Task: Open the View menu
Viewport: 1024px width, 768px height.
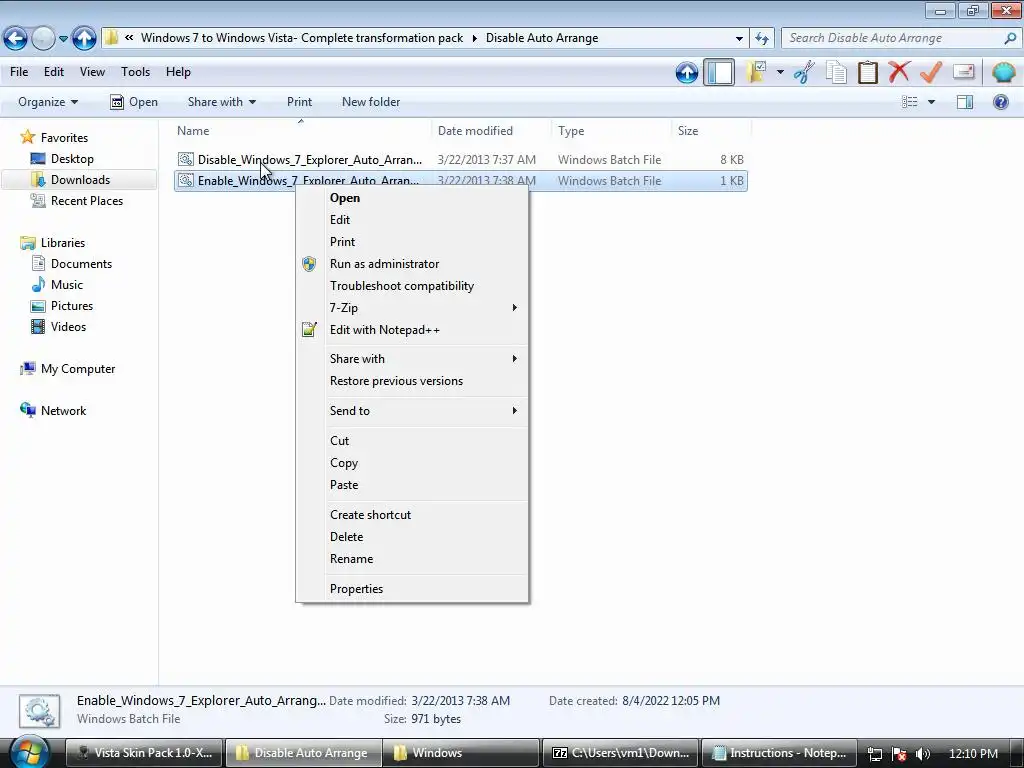Action: (x=92, y=72)
